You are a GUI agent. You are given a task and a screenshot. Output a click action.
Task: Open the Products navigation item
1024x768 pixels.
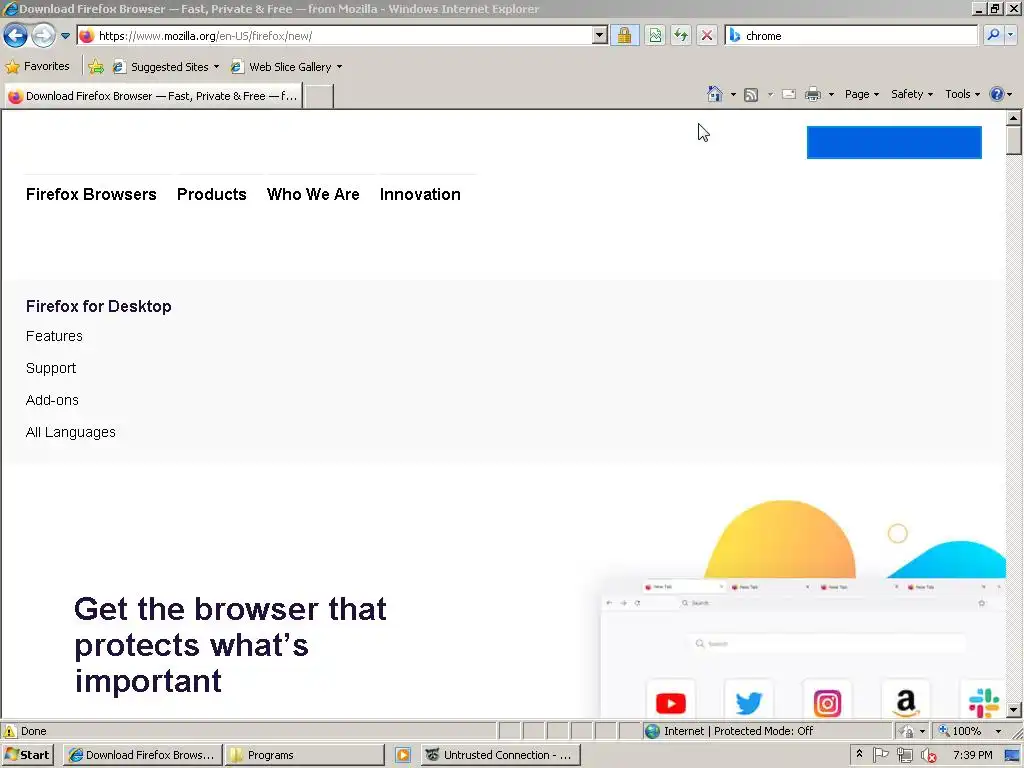coord(212,195)
